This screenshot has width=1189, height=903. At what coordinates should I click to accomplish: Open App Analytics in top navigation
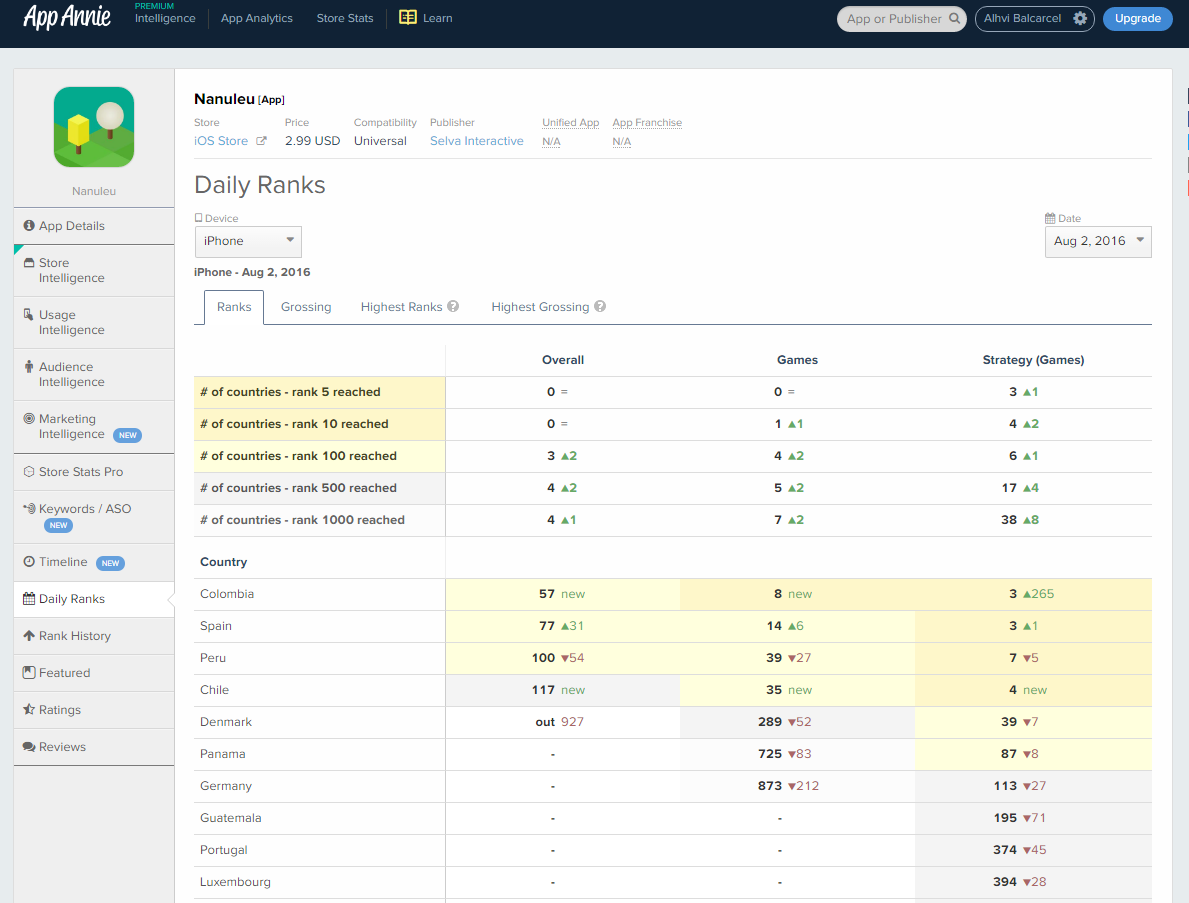(256, 18)
